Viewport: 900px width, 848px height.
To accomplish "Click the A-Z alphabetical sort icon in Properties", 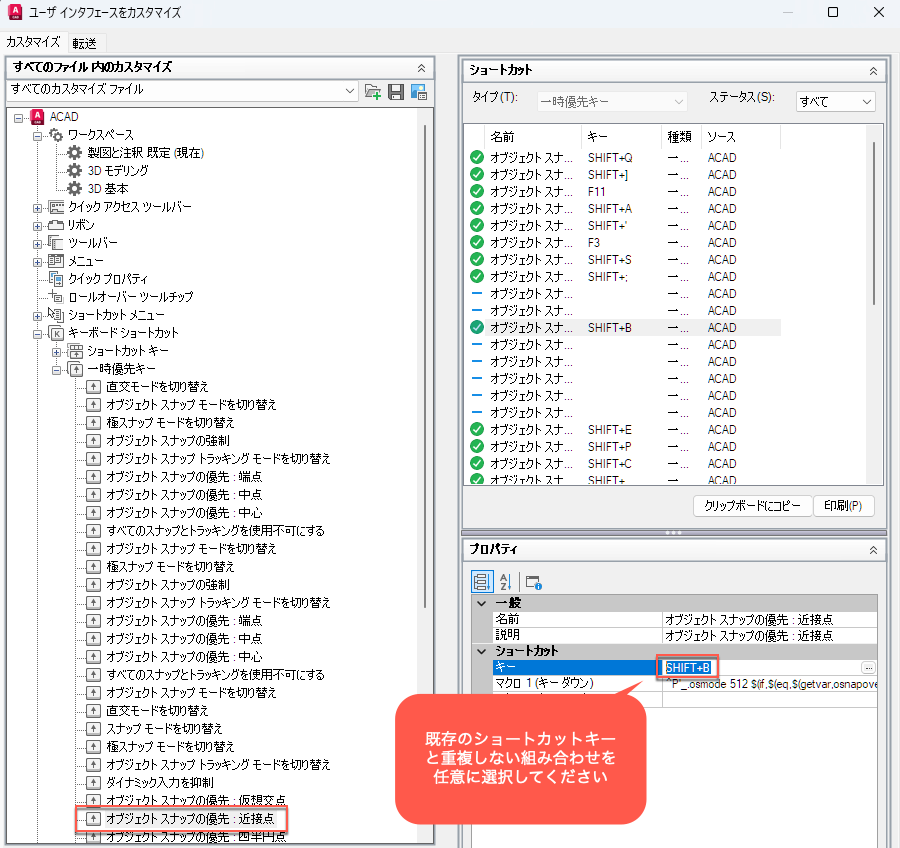I will tap(505, 581).
